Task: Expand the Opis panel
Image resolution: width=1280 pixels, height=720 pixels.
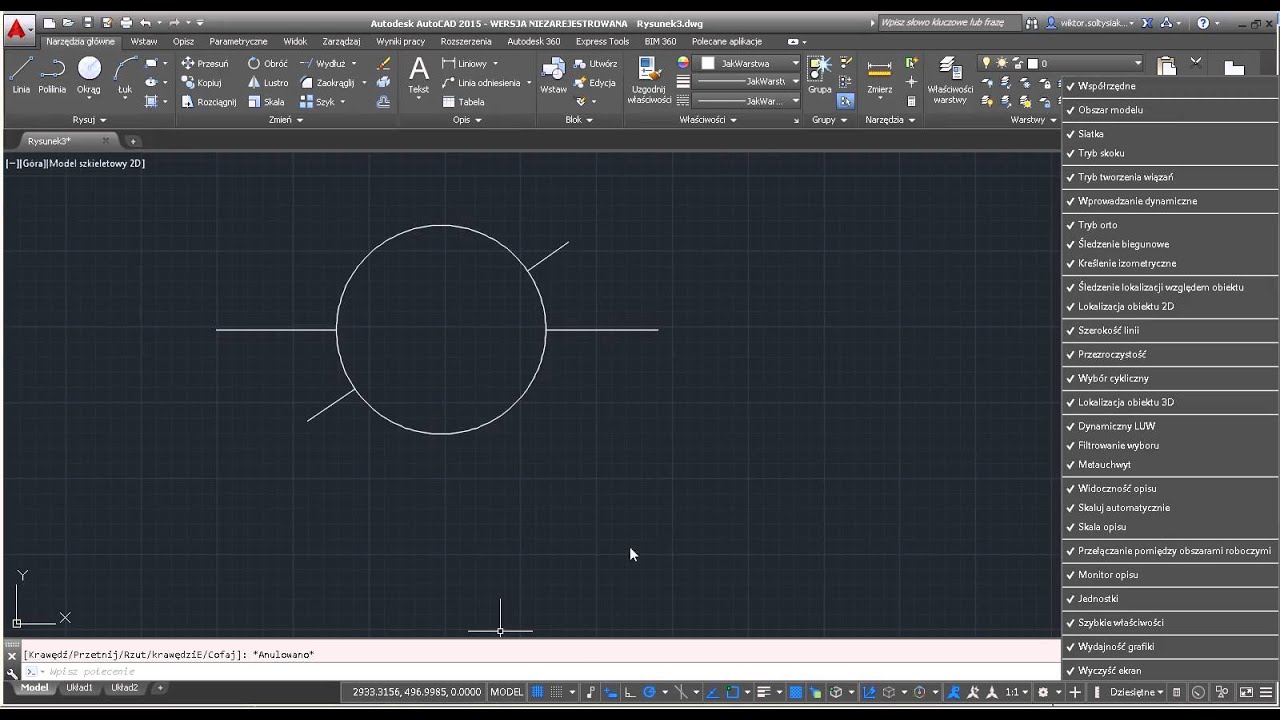Action: [467, 120]
